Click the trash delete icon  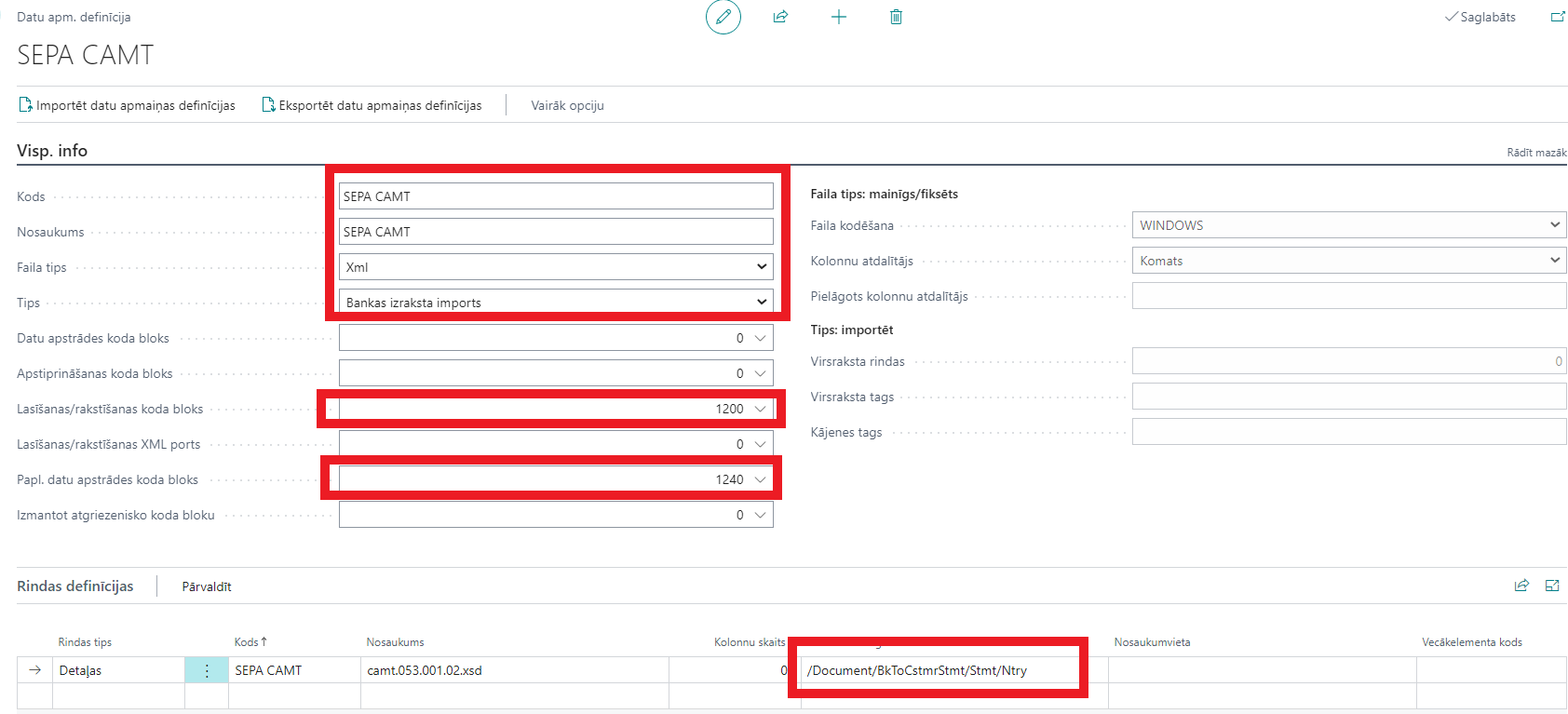[896, 17]
